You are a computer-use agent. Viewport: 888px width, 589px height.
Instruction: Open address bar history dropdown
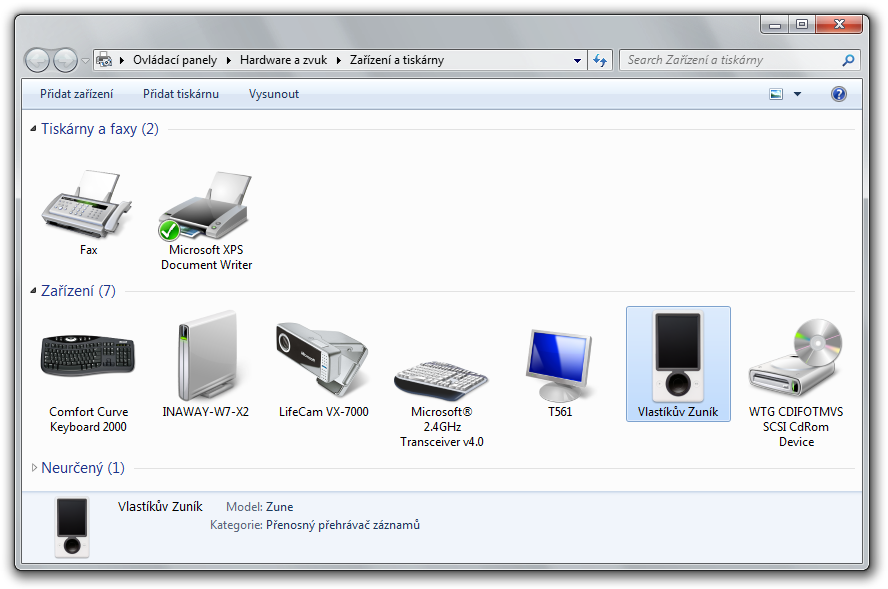577,60
